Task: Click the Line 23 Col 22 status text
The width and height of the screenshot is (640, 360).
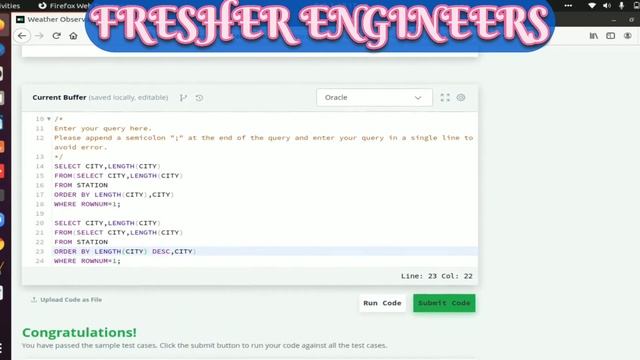Action: point(437,276)
